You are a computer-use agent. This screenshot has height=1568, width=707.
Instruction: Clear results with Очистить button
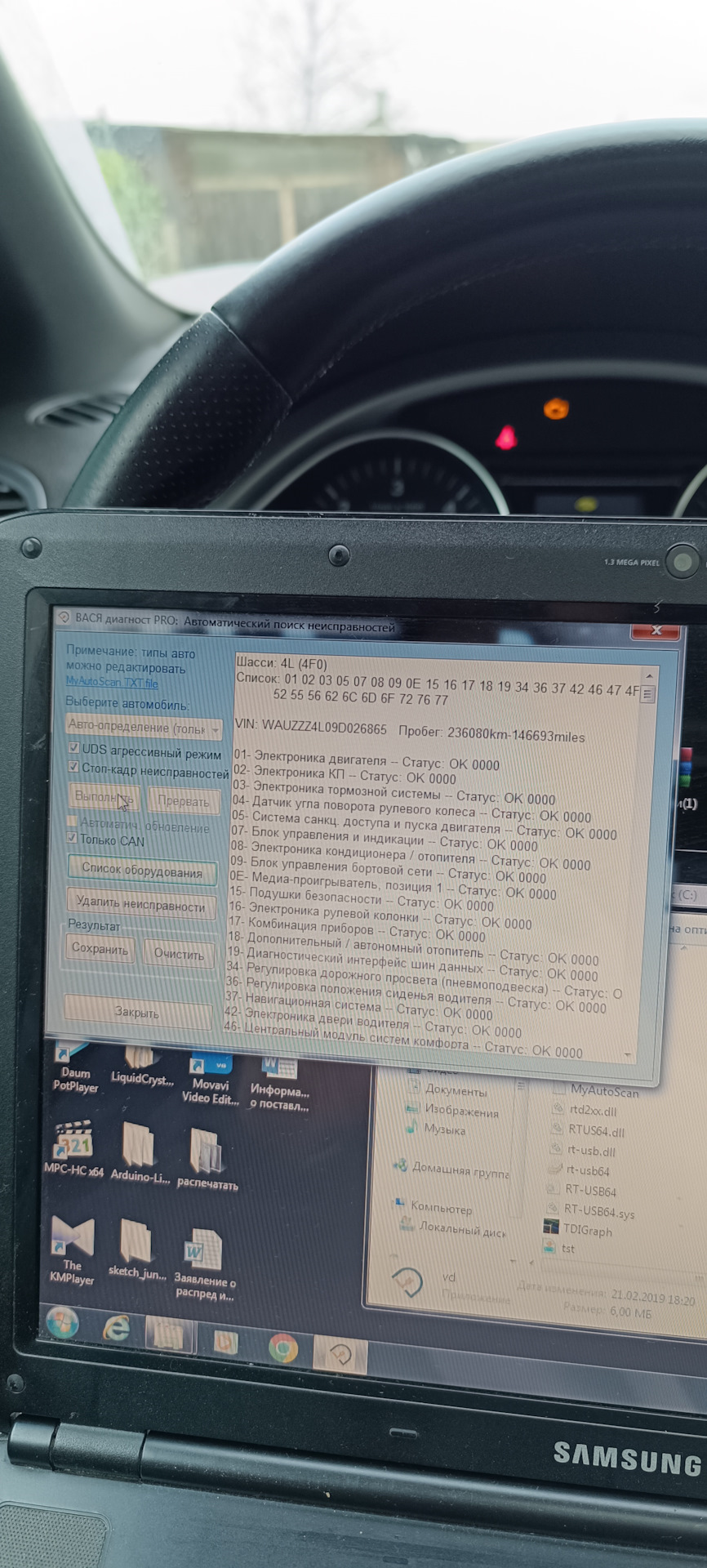point(179,953)
